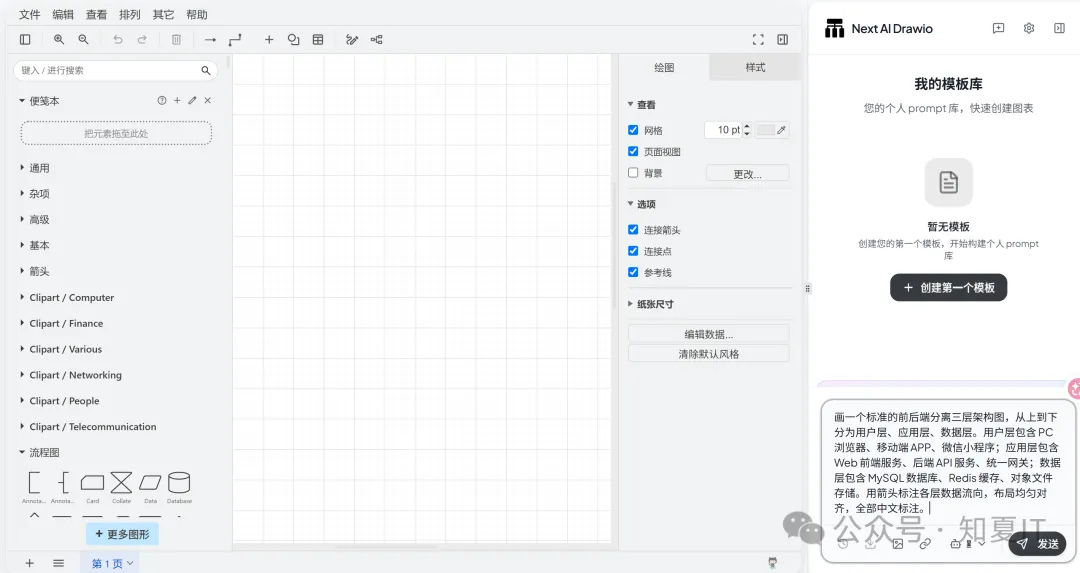Toggle the format panel icon

782,40
